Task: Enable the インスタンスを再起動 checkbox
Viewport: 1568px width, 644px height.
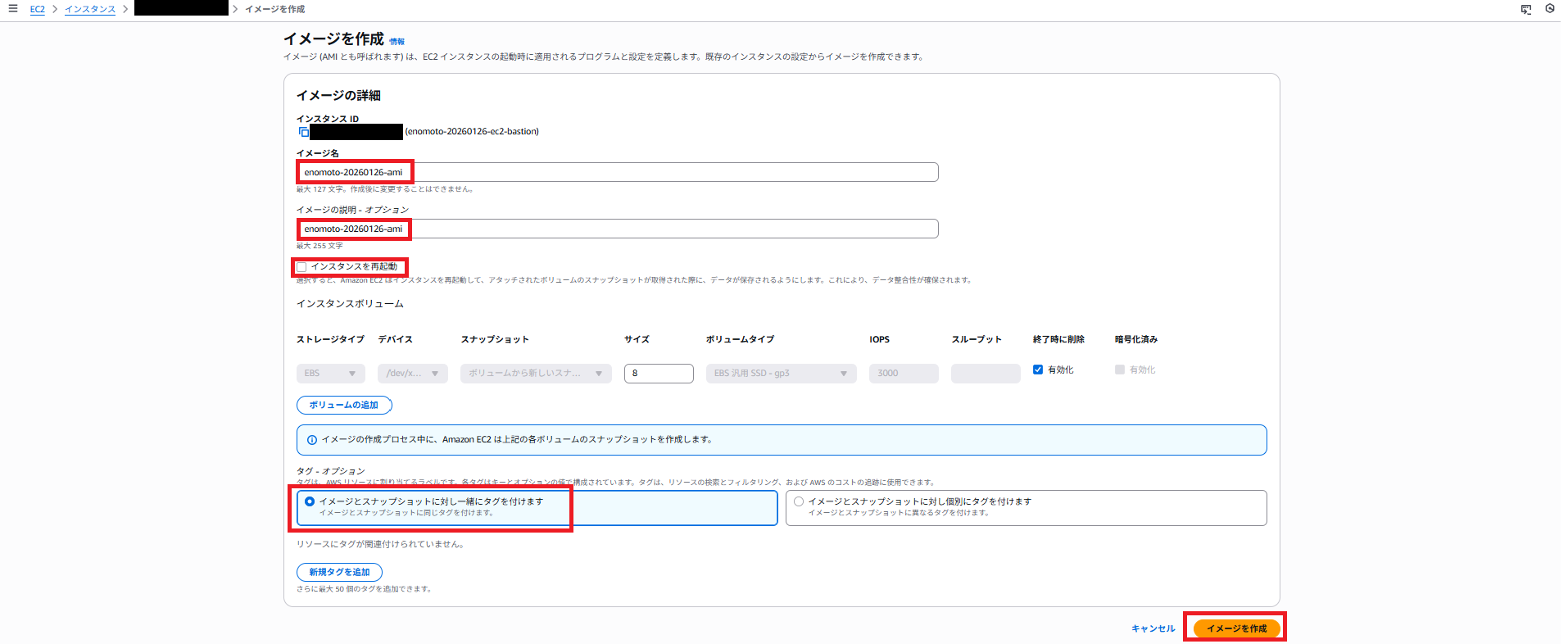Action: [301, 267]
